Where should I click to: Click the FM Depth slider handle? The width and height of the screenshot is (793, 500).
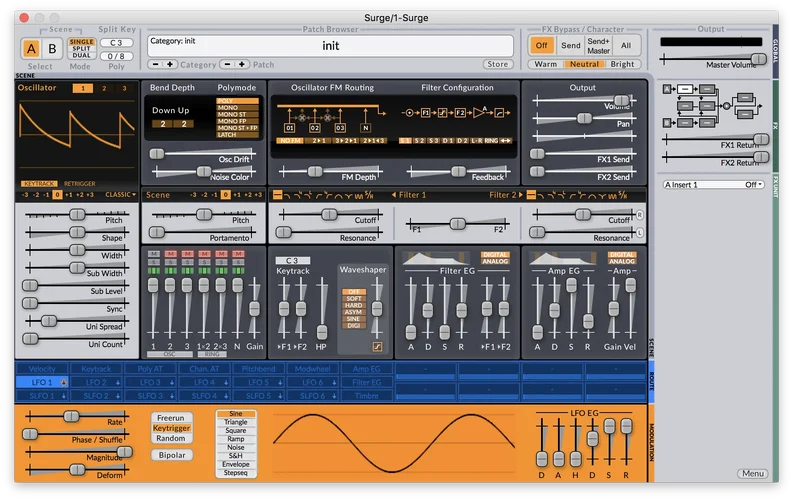pos(315,172)
